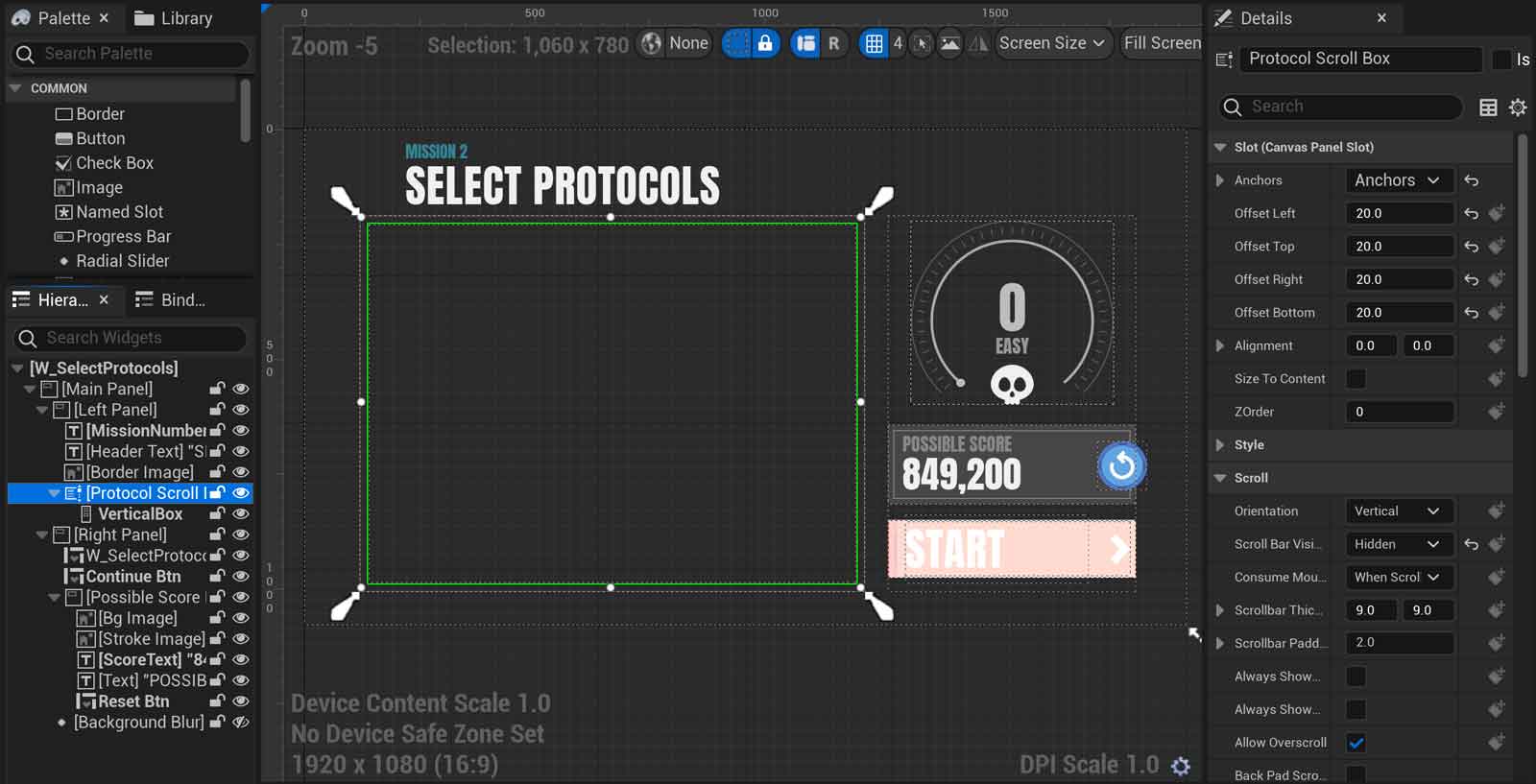Viewport: 1536px width, 784px height.
Task: Switch to the Library tab
Action: click(174, 18)
